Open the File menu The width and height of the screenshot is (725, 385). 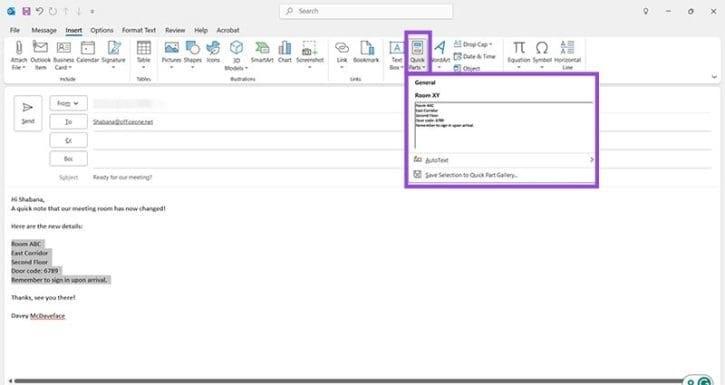[x=15, y=30]
